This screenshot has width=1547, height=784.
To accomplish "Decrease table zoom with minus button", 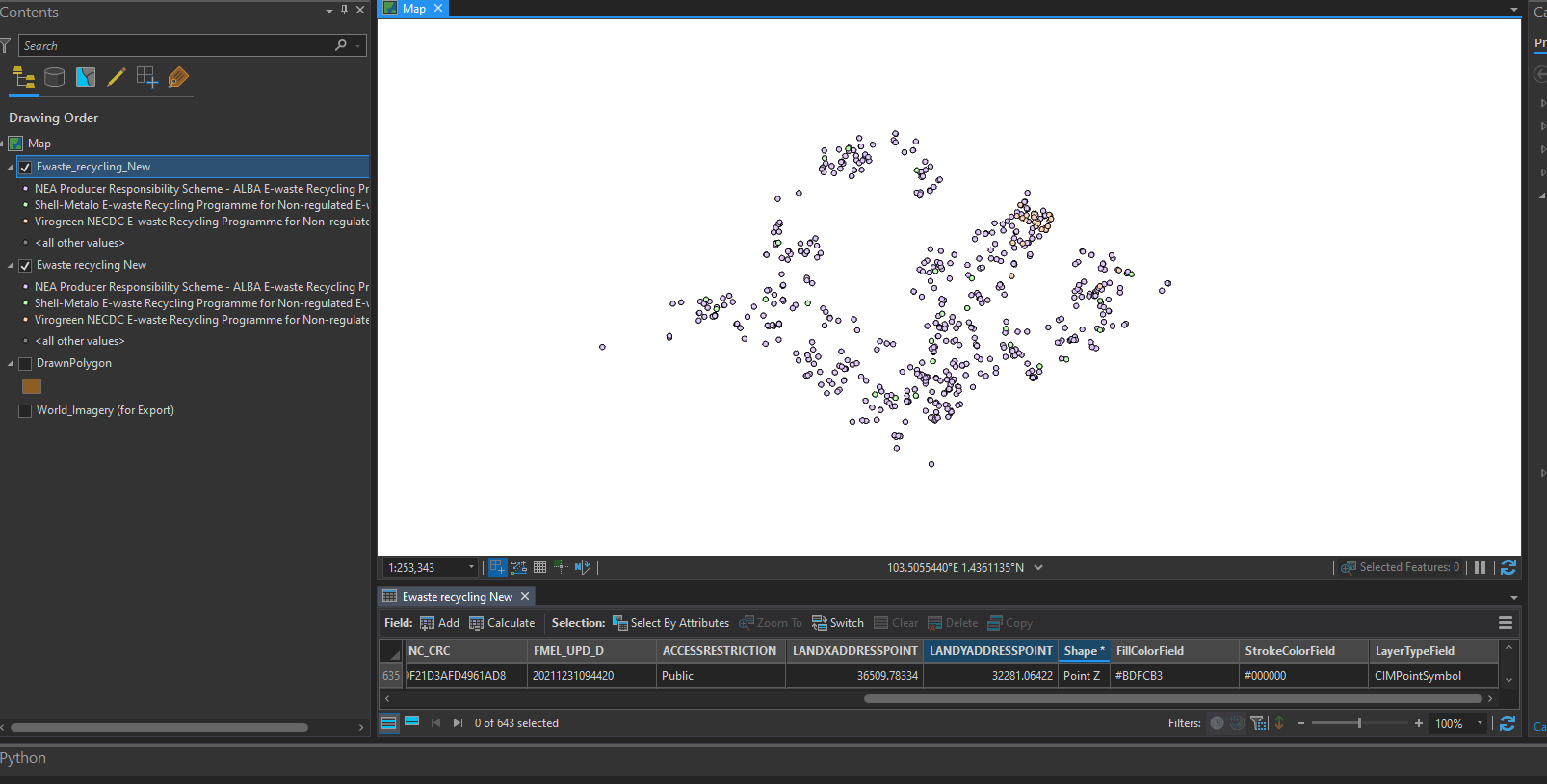I will (1301, 723).
